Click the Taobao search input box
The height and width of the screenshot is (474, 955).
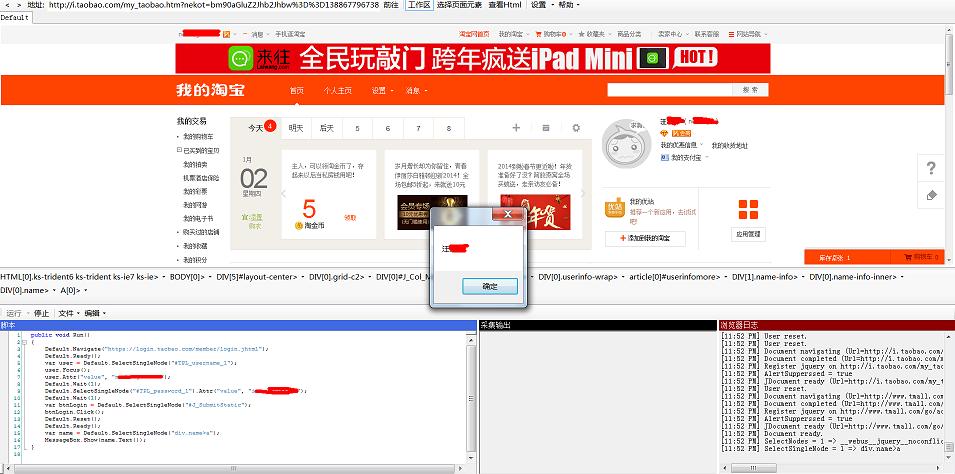[669, 90]
